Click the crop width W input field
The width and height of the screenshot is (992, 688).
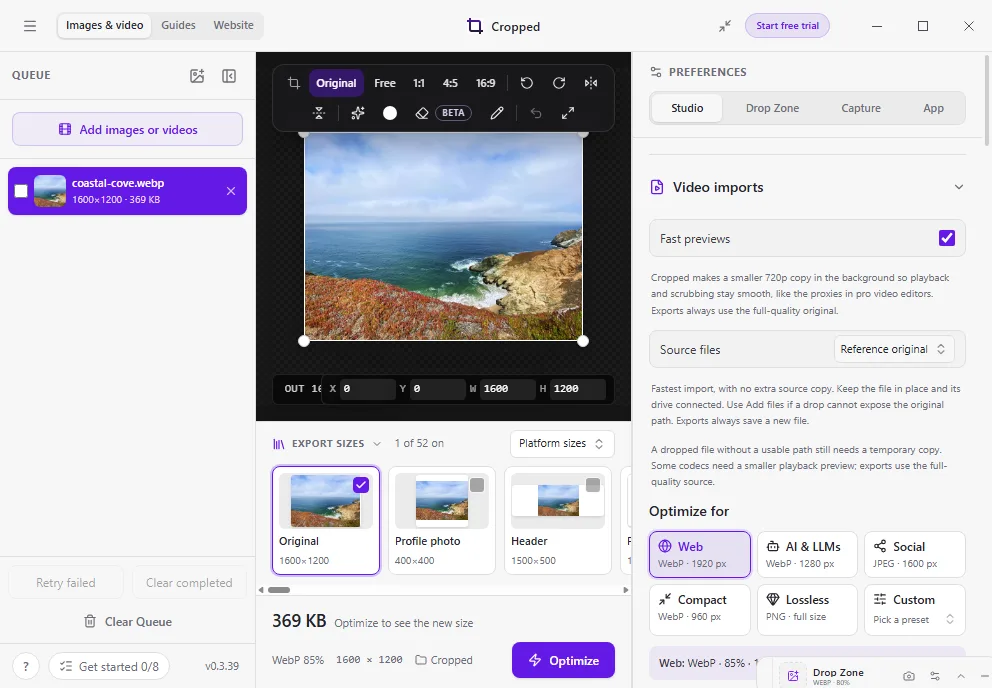[x=509, y=389]
